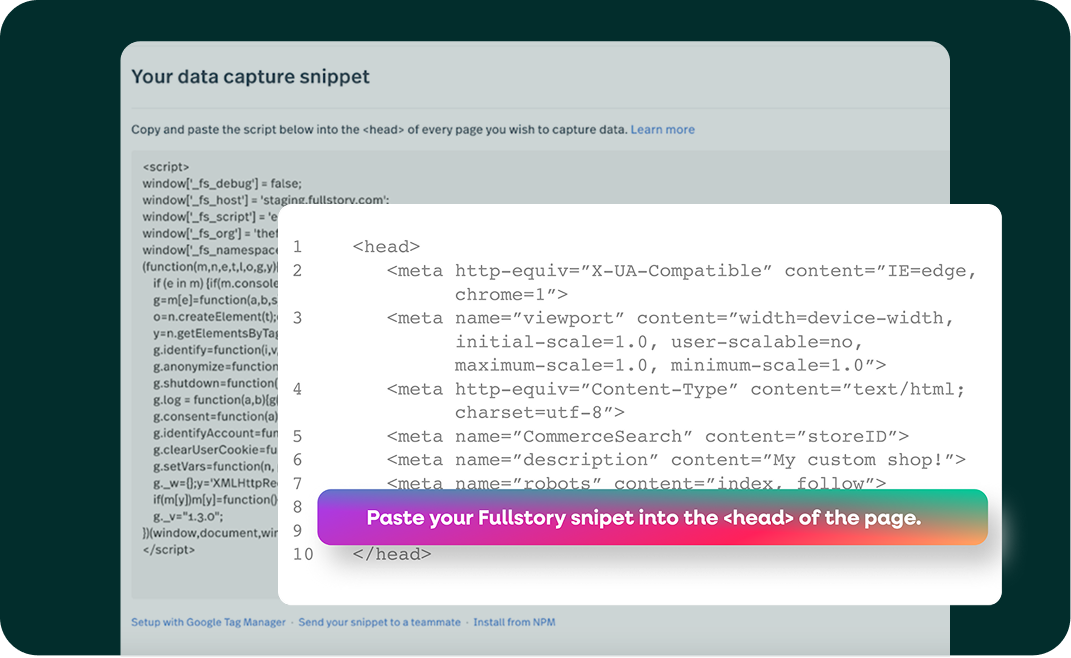Open the Install from NPM link
Viewport: 1071px width, 658px height.
514,622
